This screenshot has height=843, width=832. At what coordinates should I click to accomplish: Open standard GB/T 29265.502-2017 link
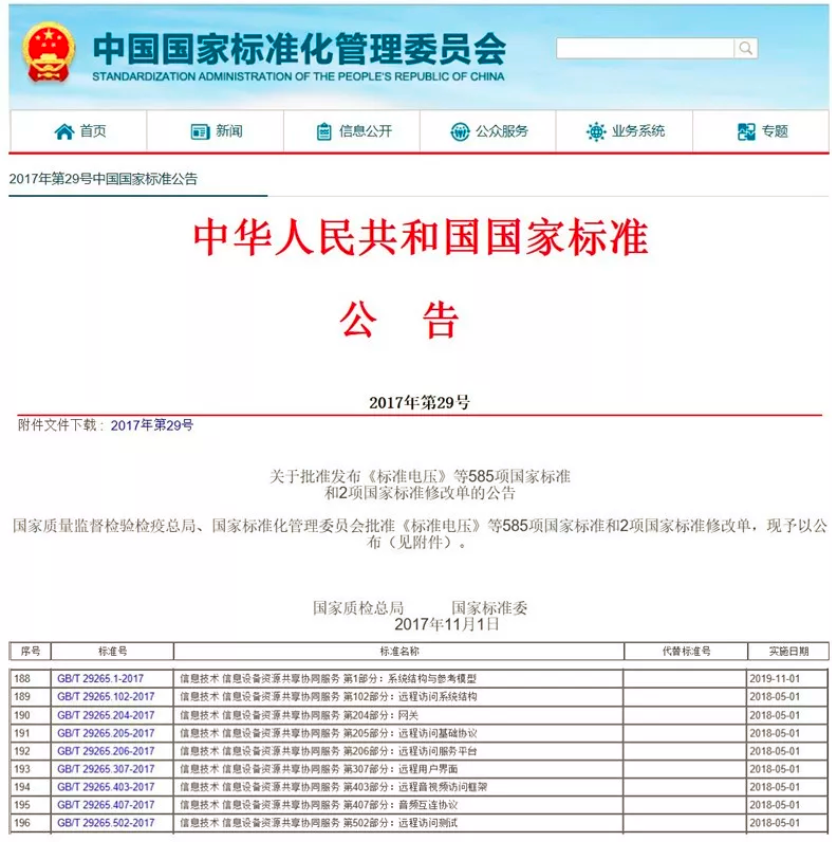point(106,823)
